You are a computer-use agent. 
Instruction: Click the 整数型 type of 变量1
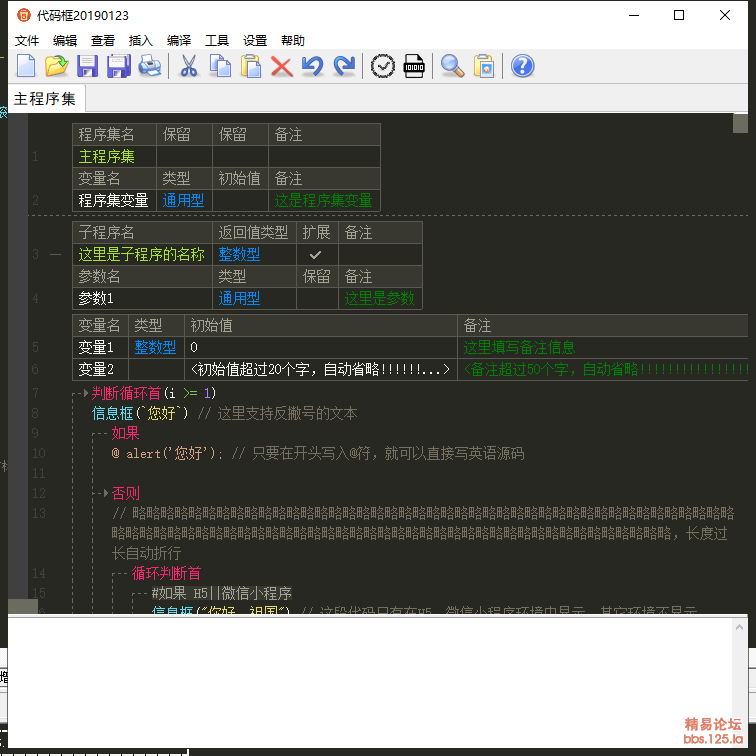[x=156, y=347]
